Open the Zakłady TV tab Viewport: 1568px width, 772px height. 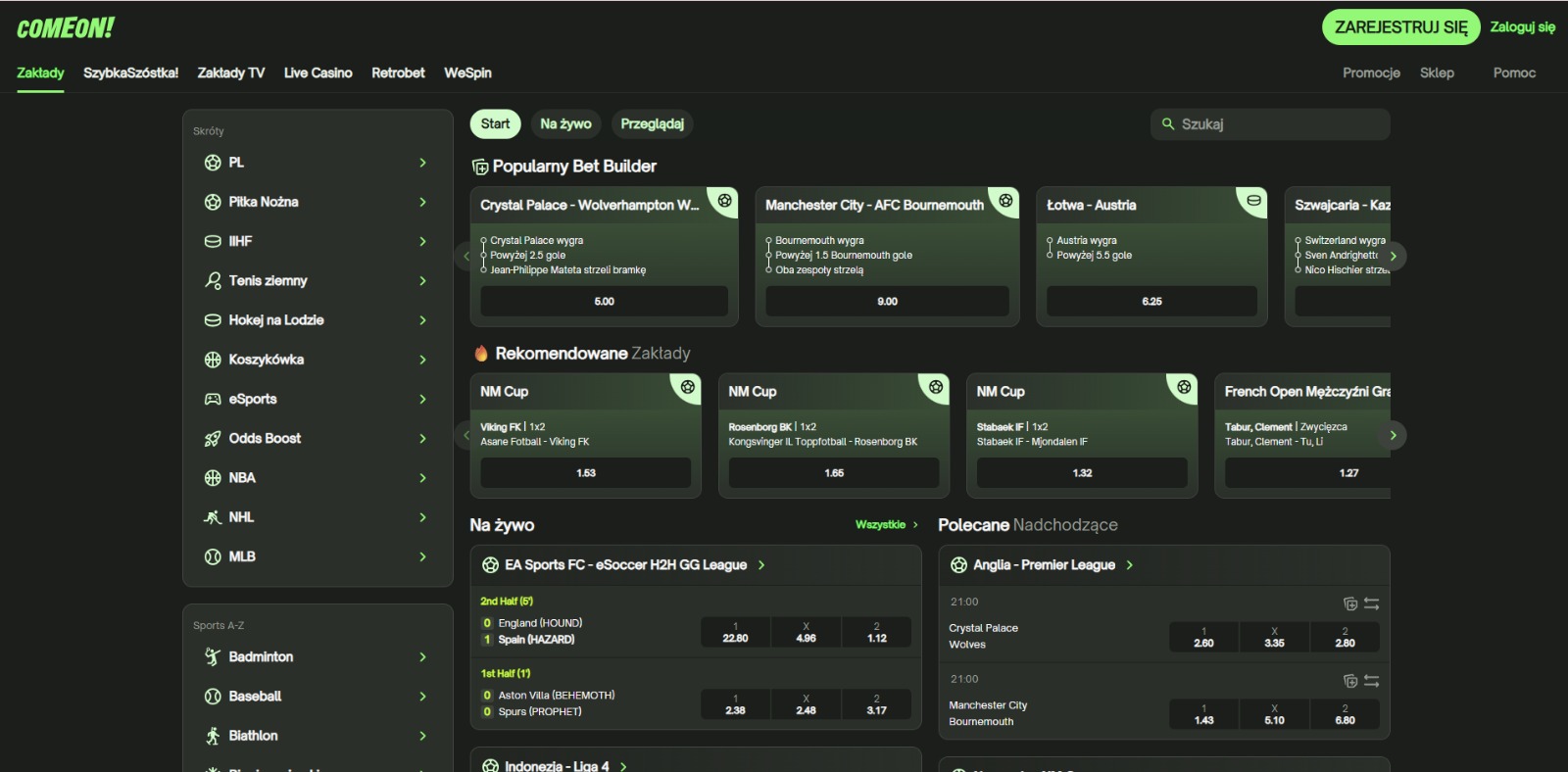coord(231,72)
